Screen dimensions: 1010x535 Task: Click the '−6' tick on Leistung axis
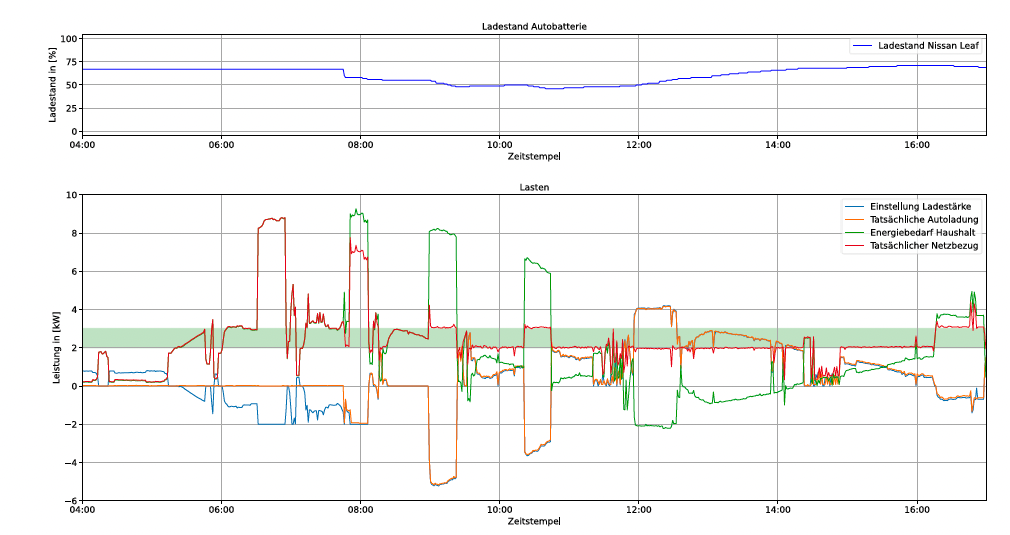pos(71,501)
